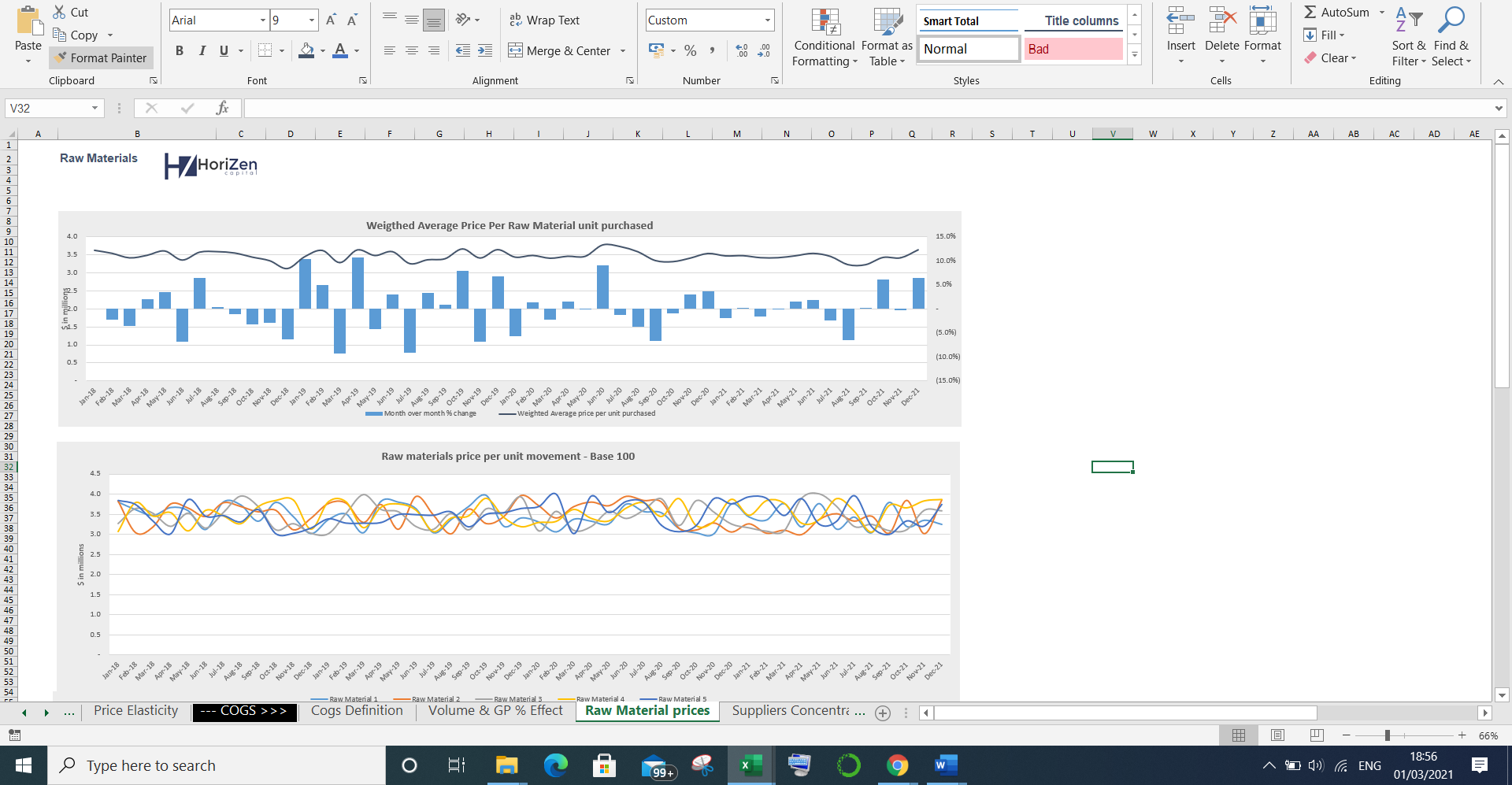Image resolution: width=1512 pixels, height=785 pixels.
Task: Apply the Fill Color bucket
Action: coord(307,50)
